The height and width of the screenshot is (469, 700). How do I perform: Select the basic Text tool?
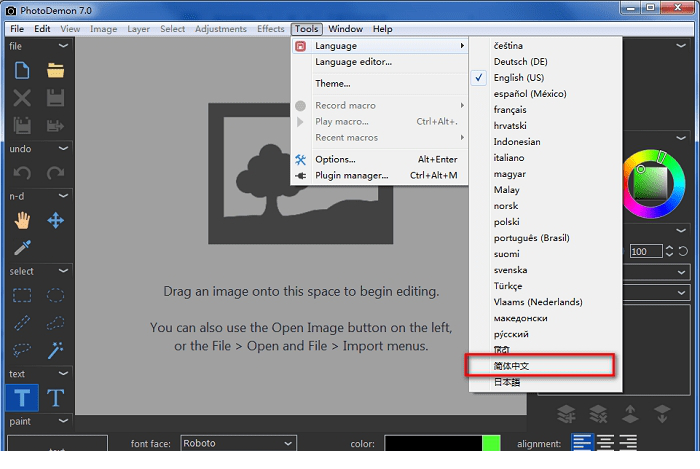[x=22, y=398]
